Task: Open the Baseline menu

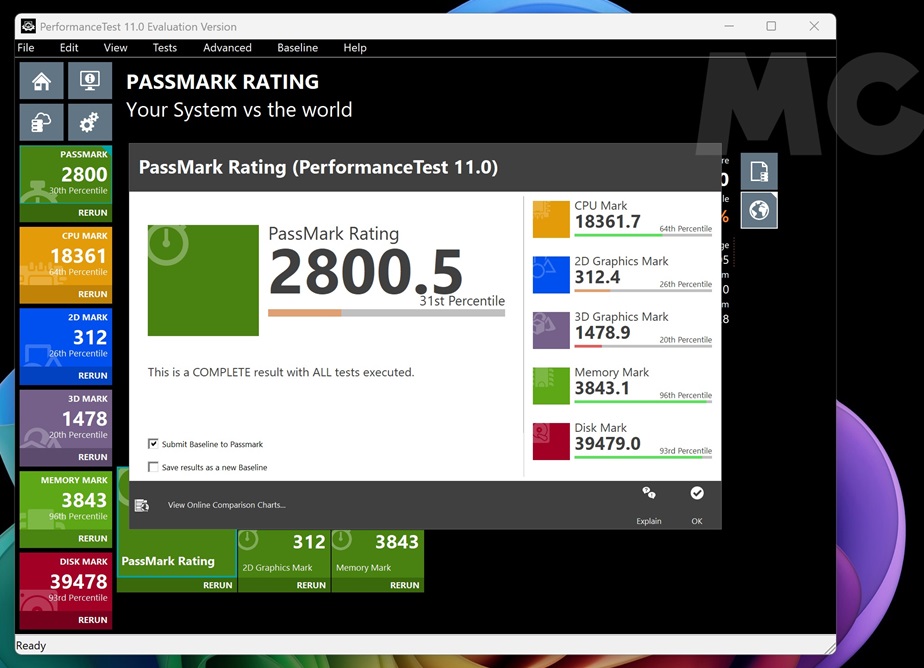Action: [297, 47]
